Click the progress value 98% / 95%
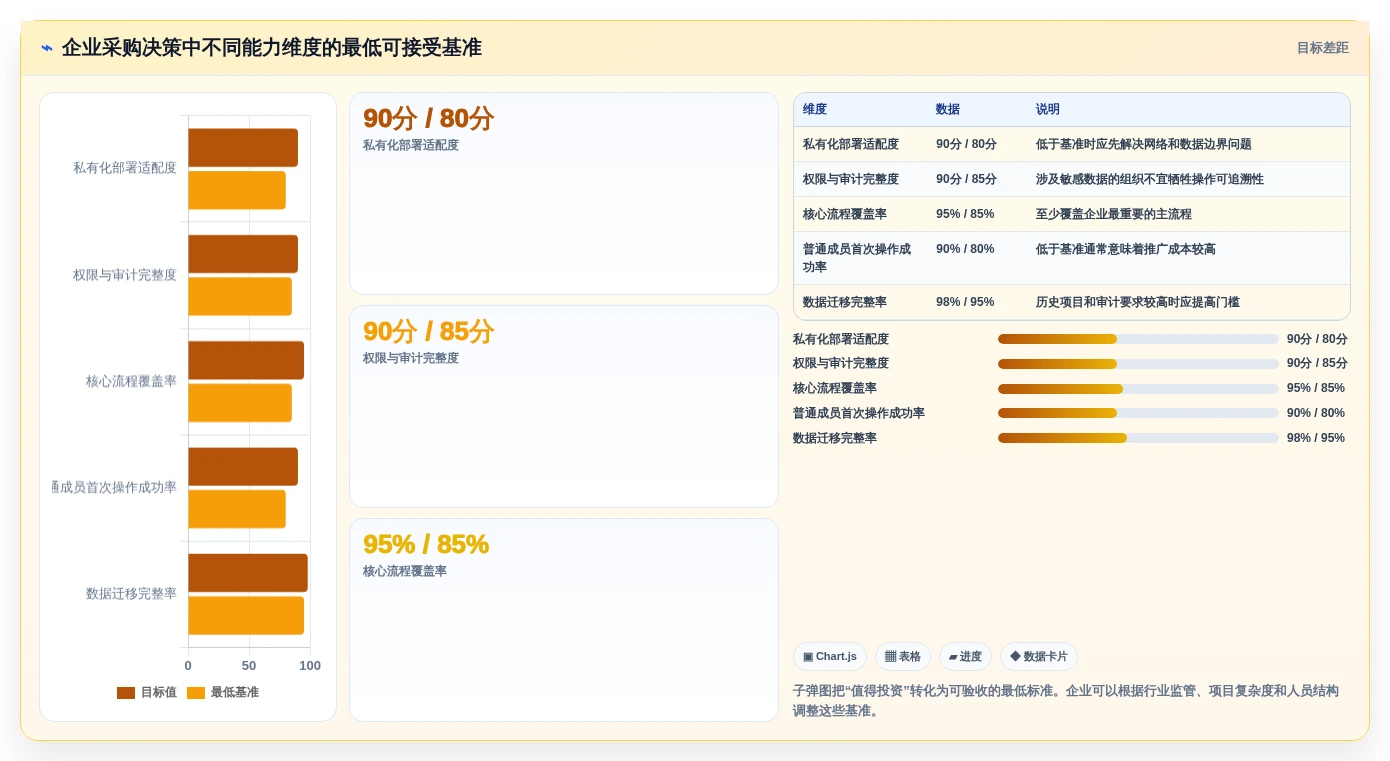Screen dimensions: 1390x761 pos(1316,438)
